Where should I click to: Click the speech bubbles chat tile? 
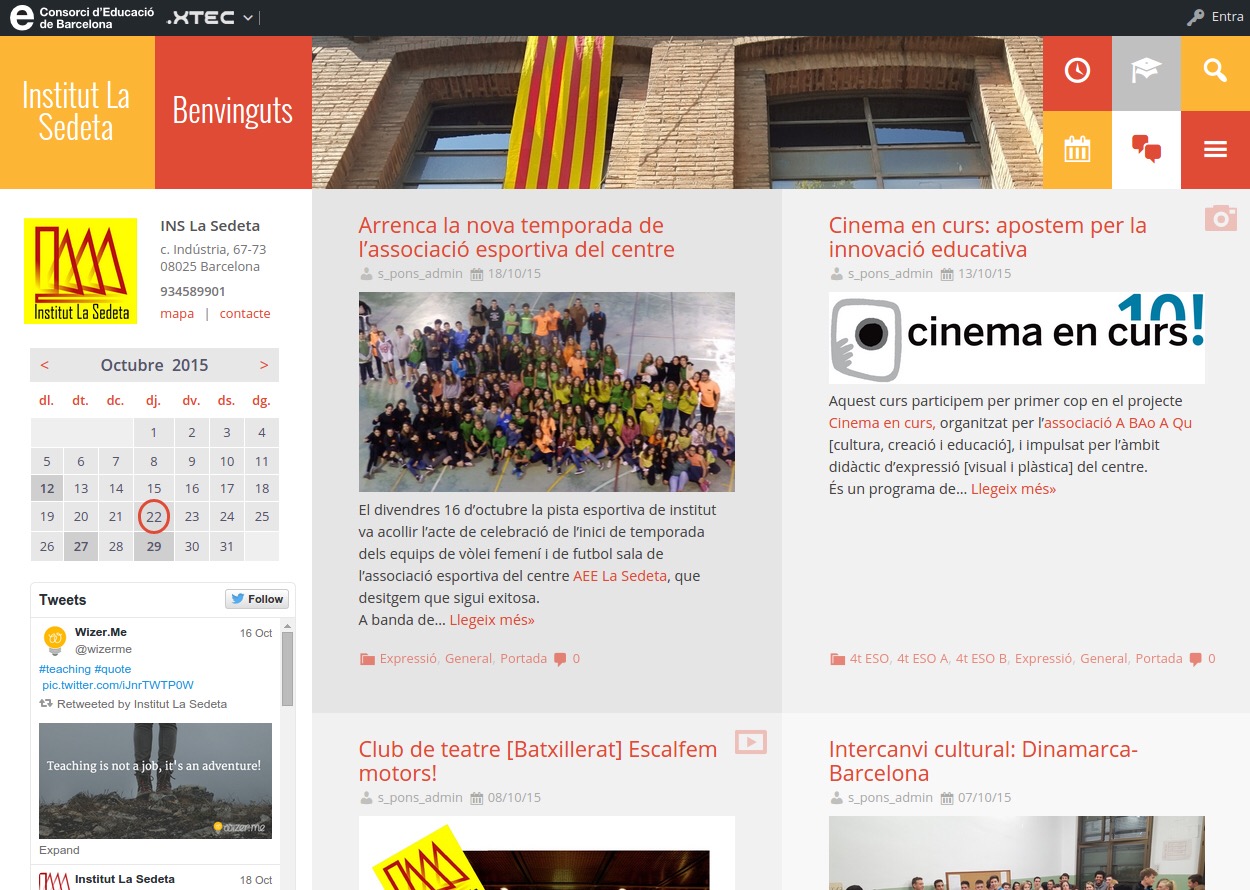coord(1146,150)
